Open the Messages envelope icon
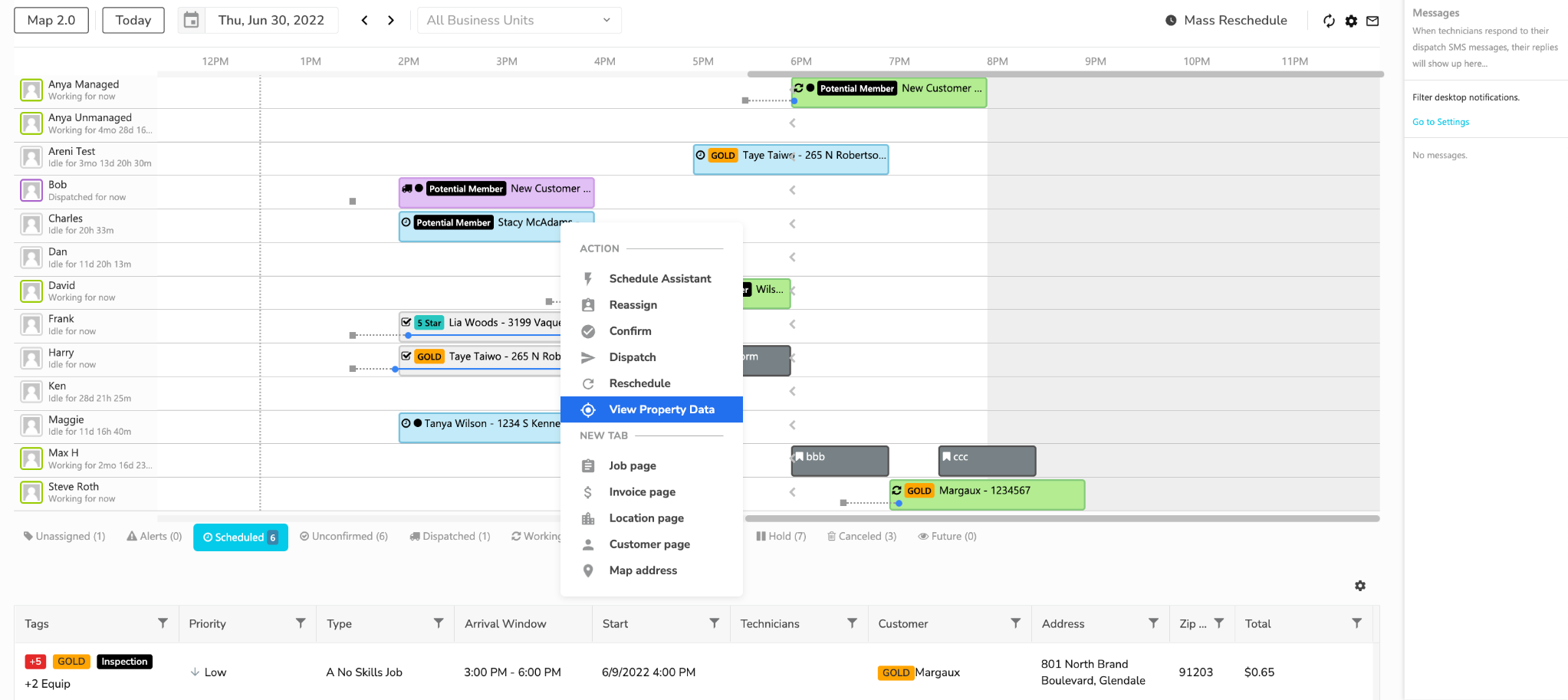 click(1373, 21)
